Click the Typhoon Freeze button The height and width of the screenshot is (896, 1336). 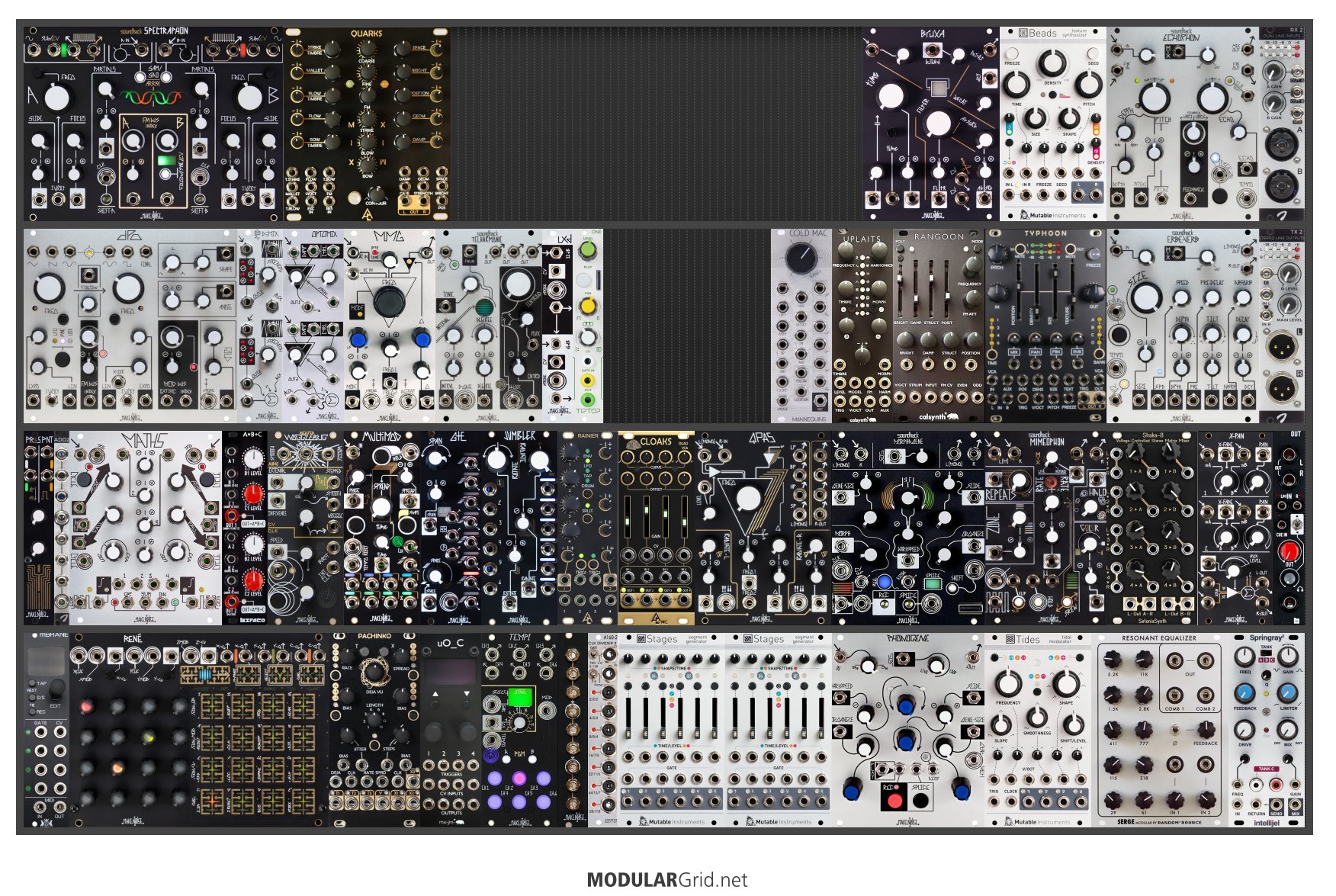[x=1094, y=253]
